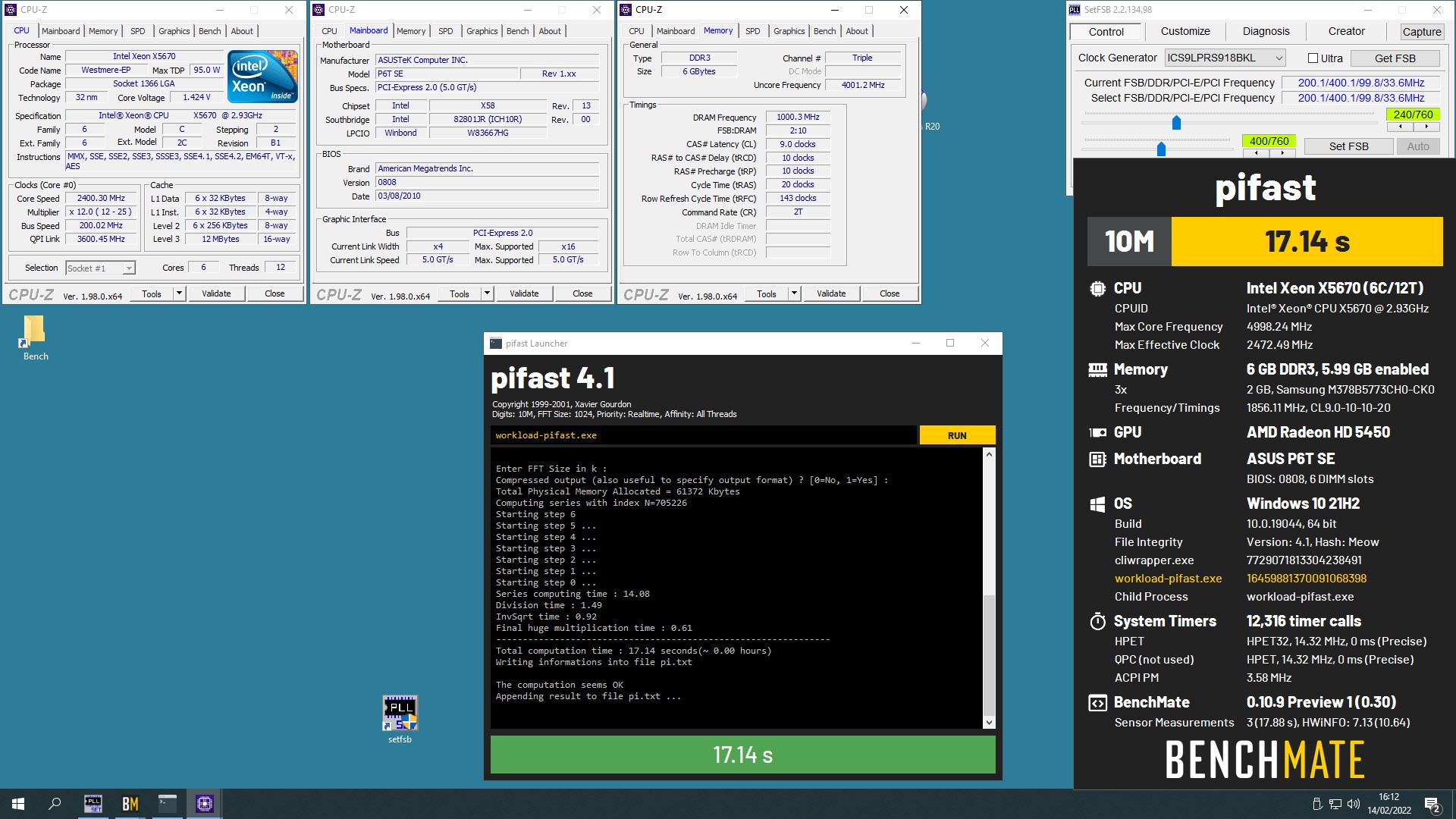Click the System Timers clock icon
Screen dimensions: 1456x819
[x=1097, y=621]
